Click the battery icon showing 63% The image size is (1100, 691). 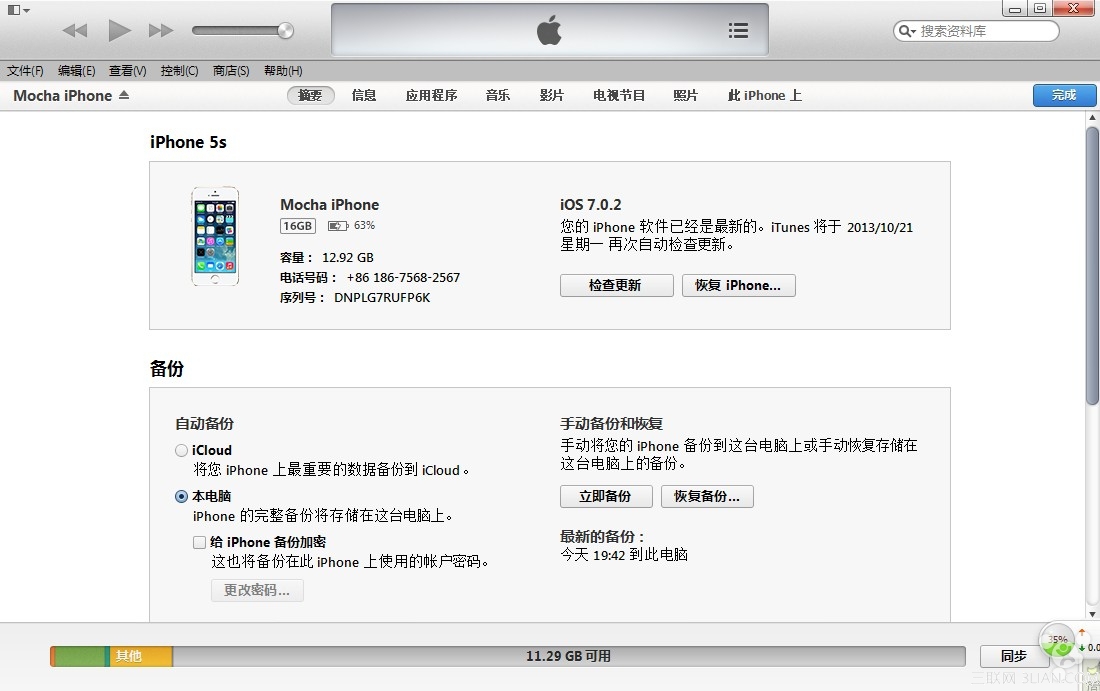pos(338,226)
